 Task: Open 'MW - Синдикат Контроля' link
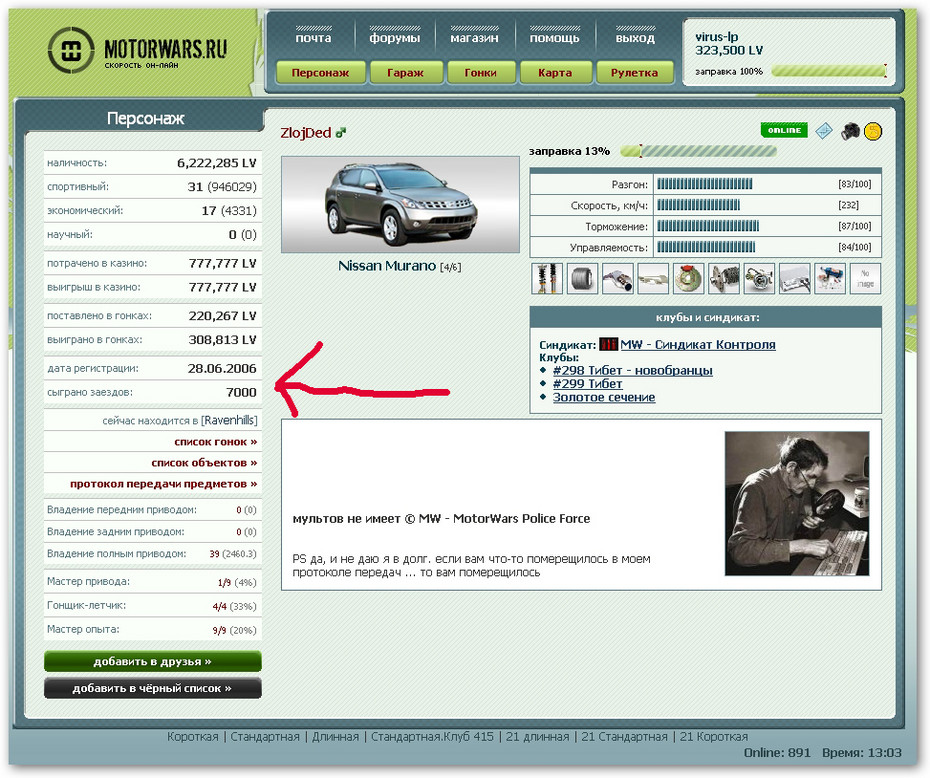[x=698, y=345]
